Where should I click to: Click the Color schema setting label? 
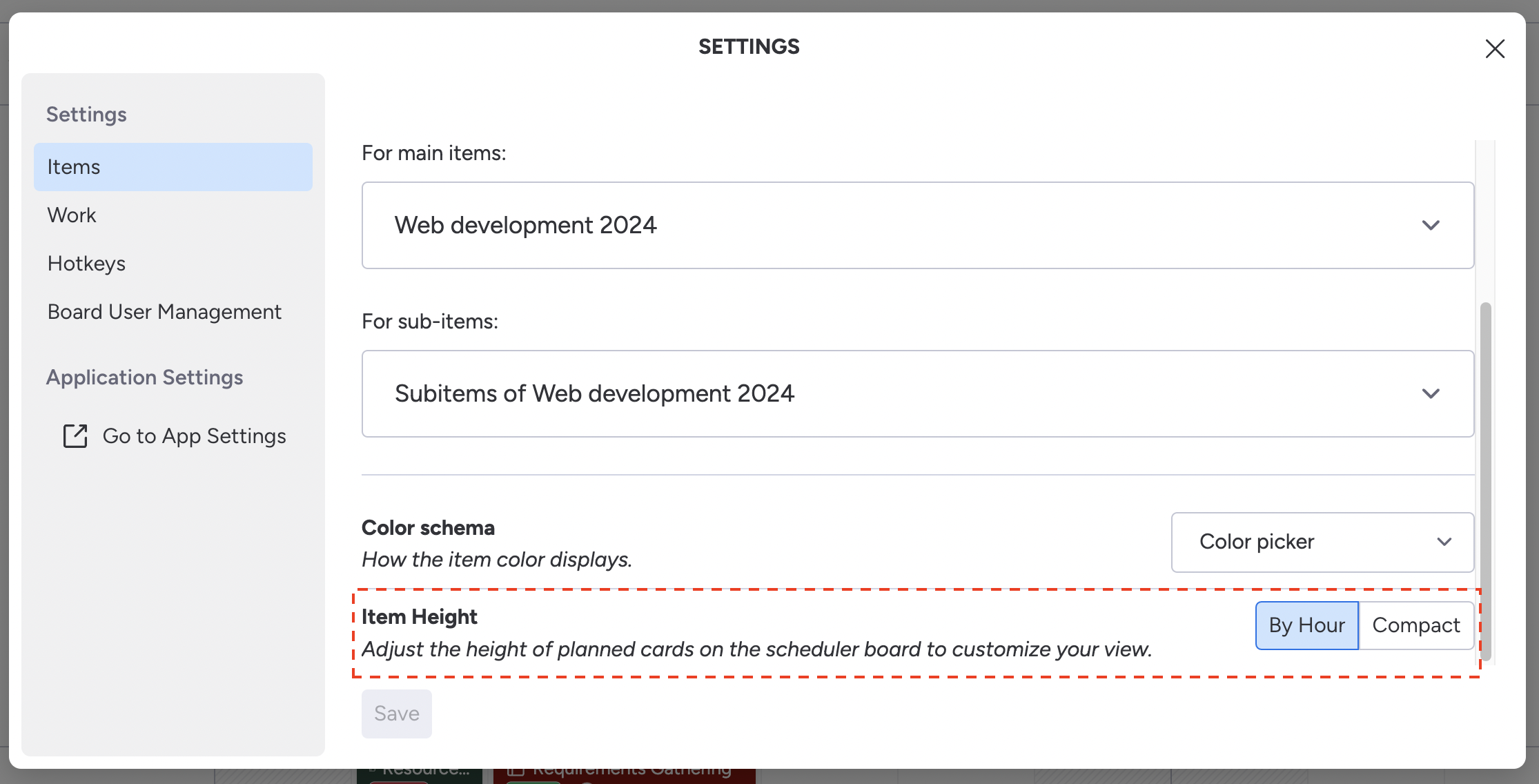[428, 528]
